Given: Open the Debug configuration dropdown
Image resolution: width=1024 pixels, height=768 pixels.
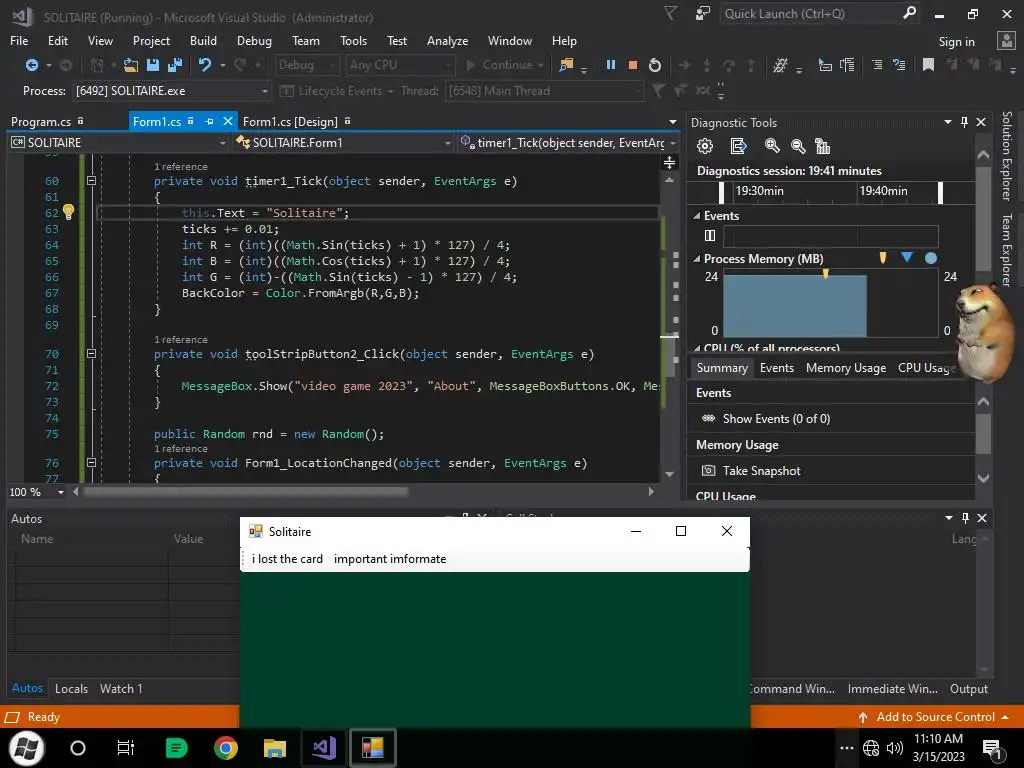Looking at the screenshot, I should [306, 65].
